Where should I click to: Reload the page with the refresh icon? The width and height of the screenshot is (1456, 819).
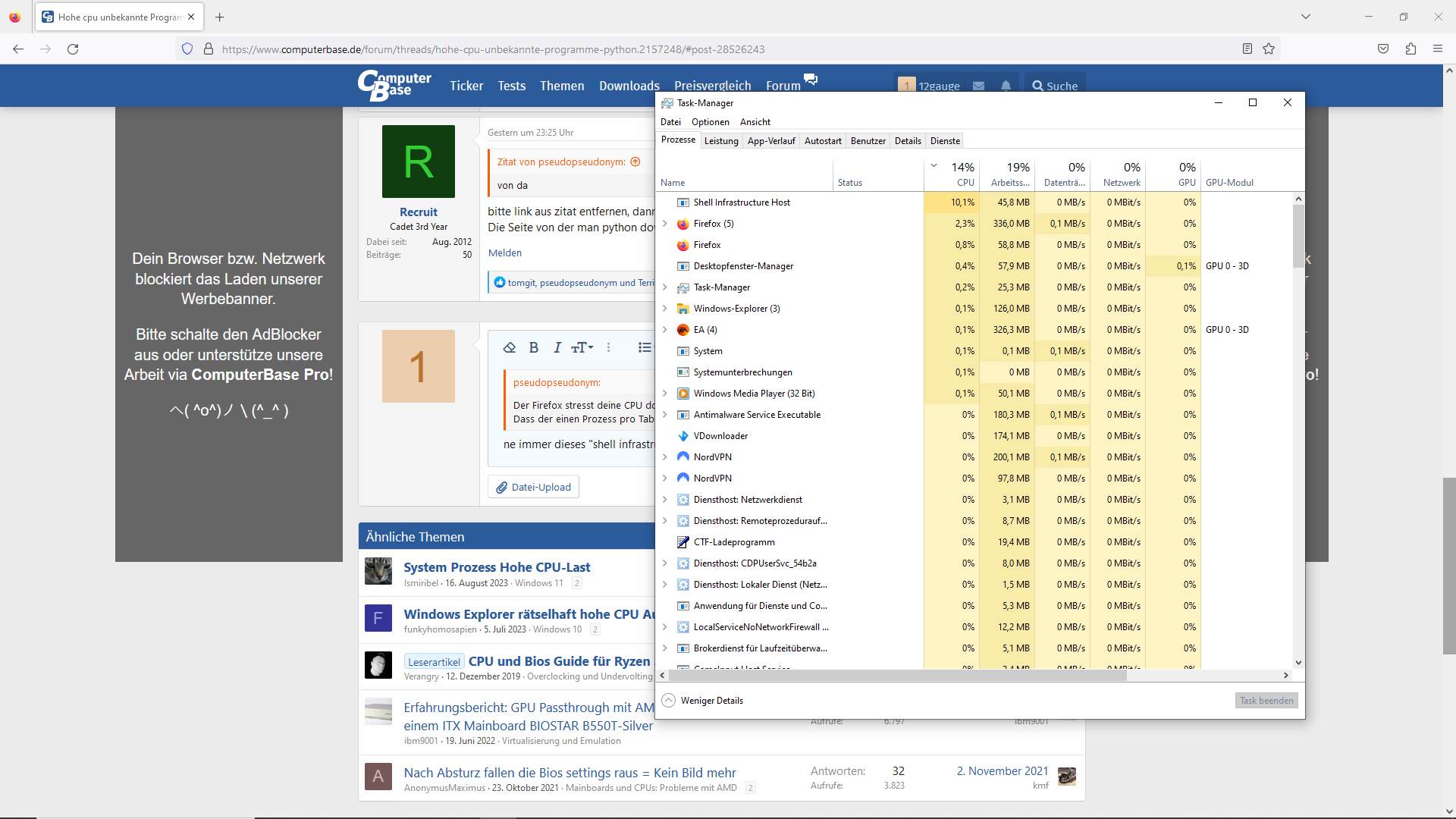click(x=73, y=49)
